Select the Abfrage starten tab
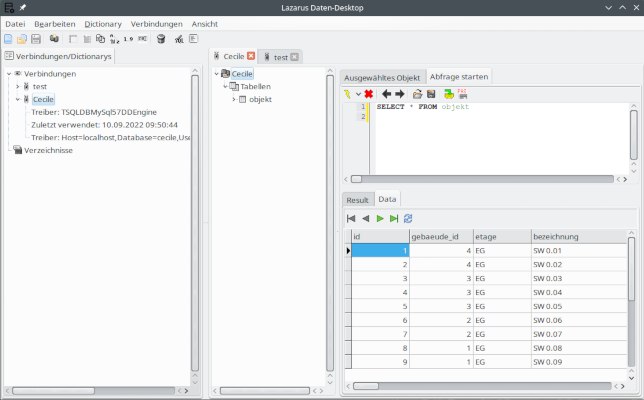The image size is (644, 400). coord(459,77)
